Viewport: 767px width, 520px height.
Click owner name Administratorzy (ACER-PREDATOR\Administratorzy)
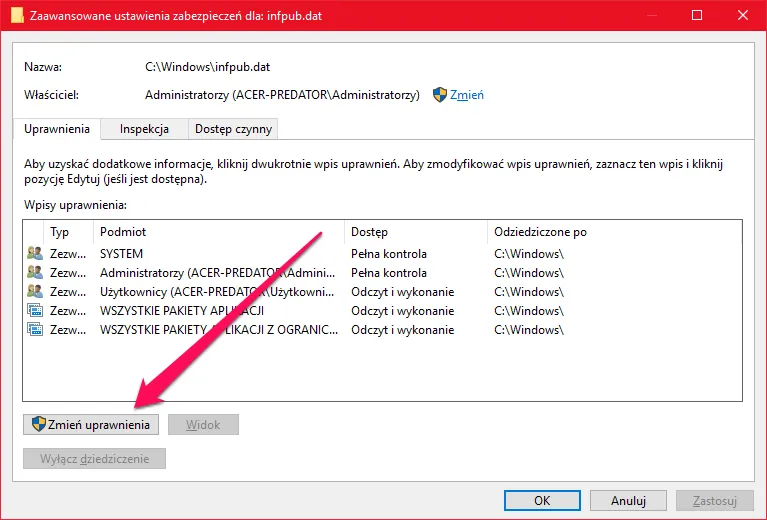pos(282,95)
